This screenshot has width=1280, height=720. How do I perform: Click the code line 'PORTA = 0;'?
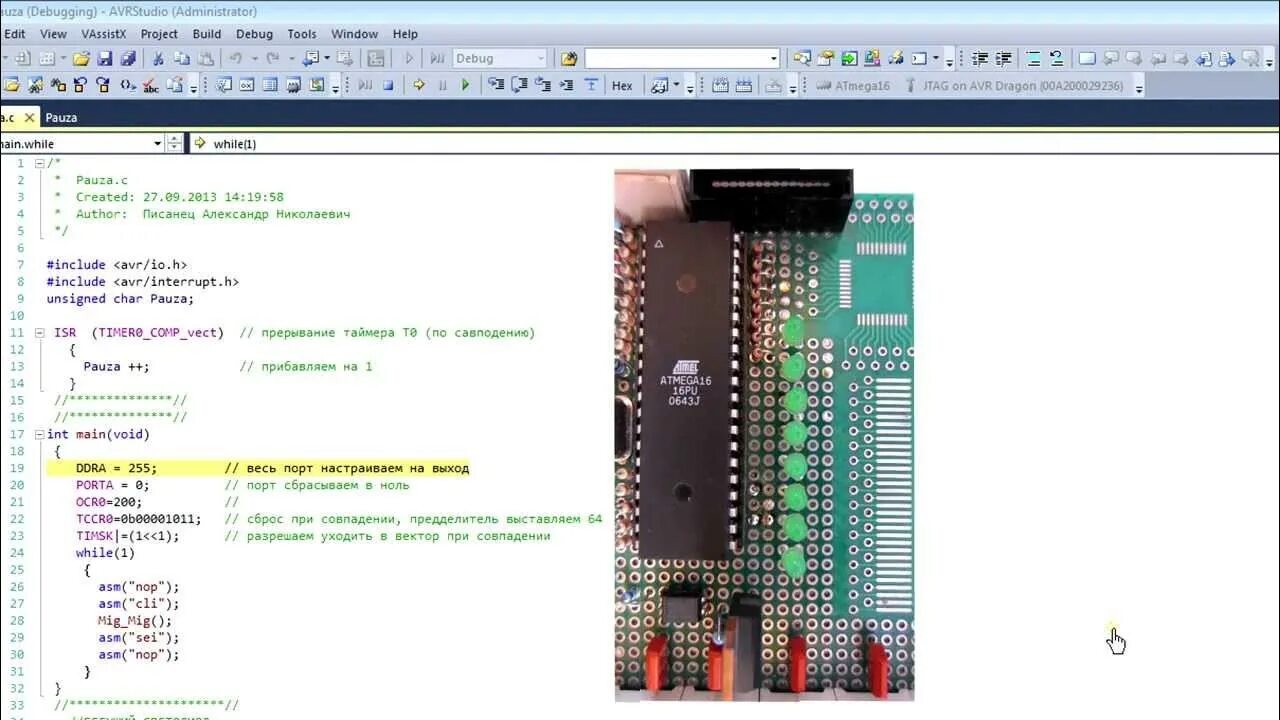pos(112,485)
